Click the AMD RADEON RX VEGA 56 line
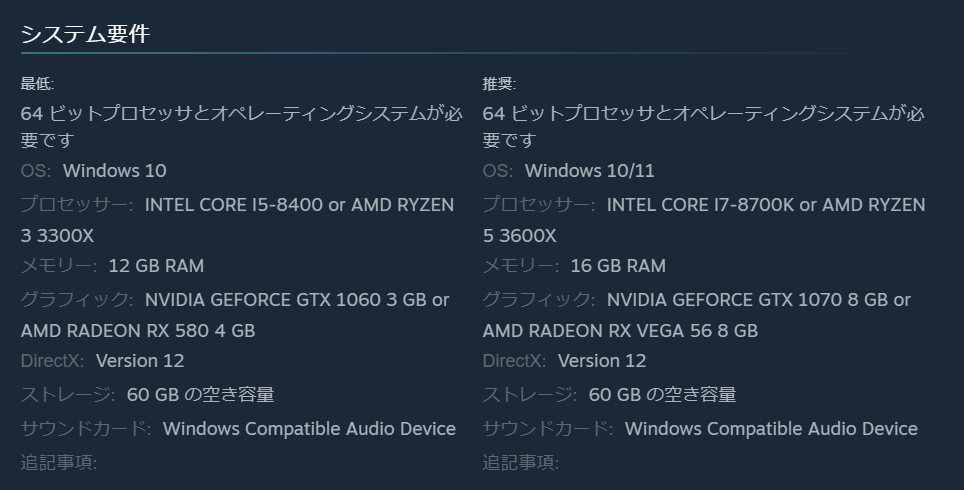The image size is (964, 490). 620,331
